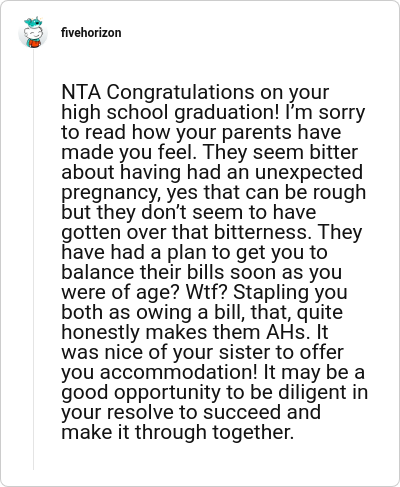Click the text "They seem bitter"
The width and height of the screenshot is (400, 487).
[x=280, y=152]
